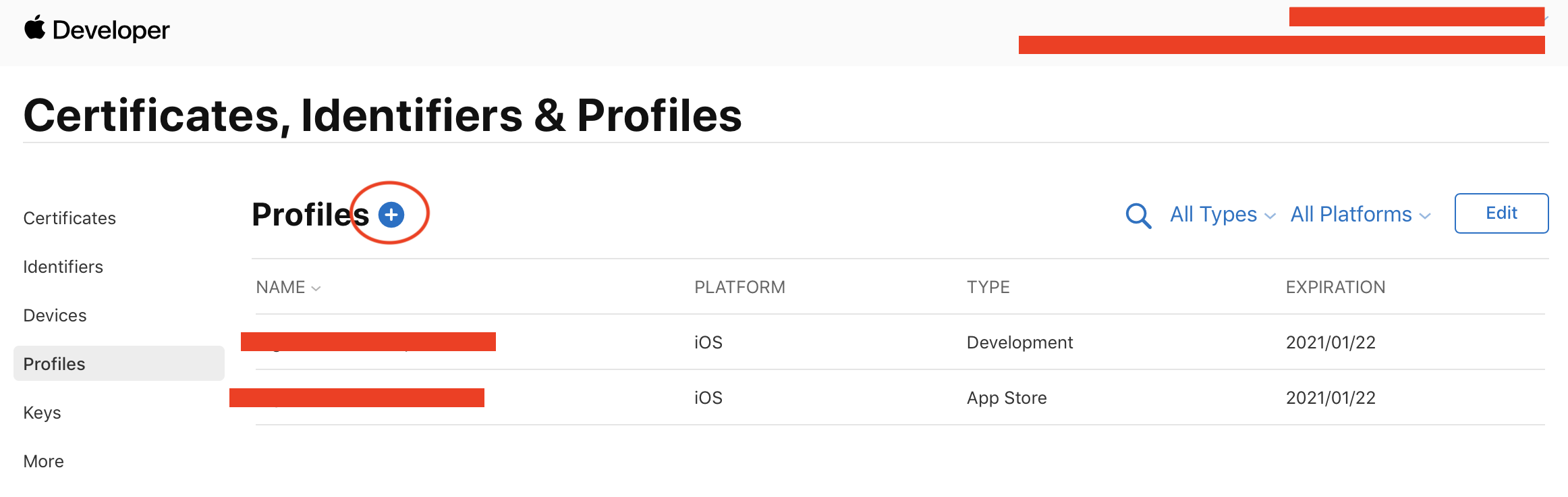Click the blue plus icon to add profile
The image size is (1568, 497).
coord(391,215)
